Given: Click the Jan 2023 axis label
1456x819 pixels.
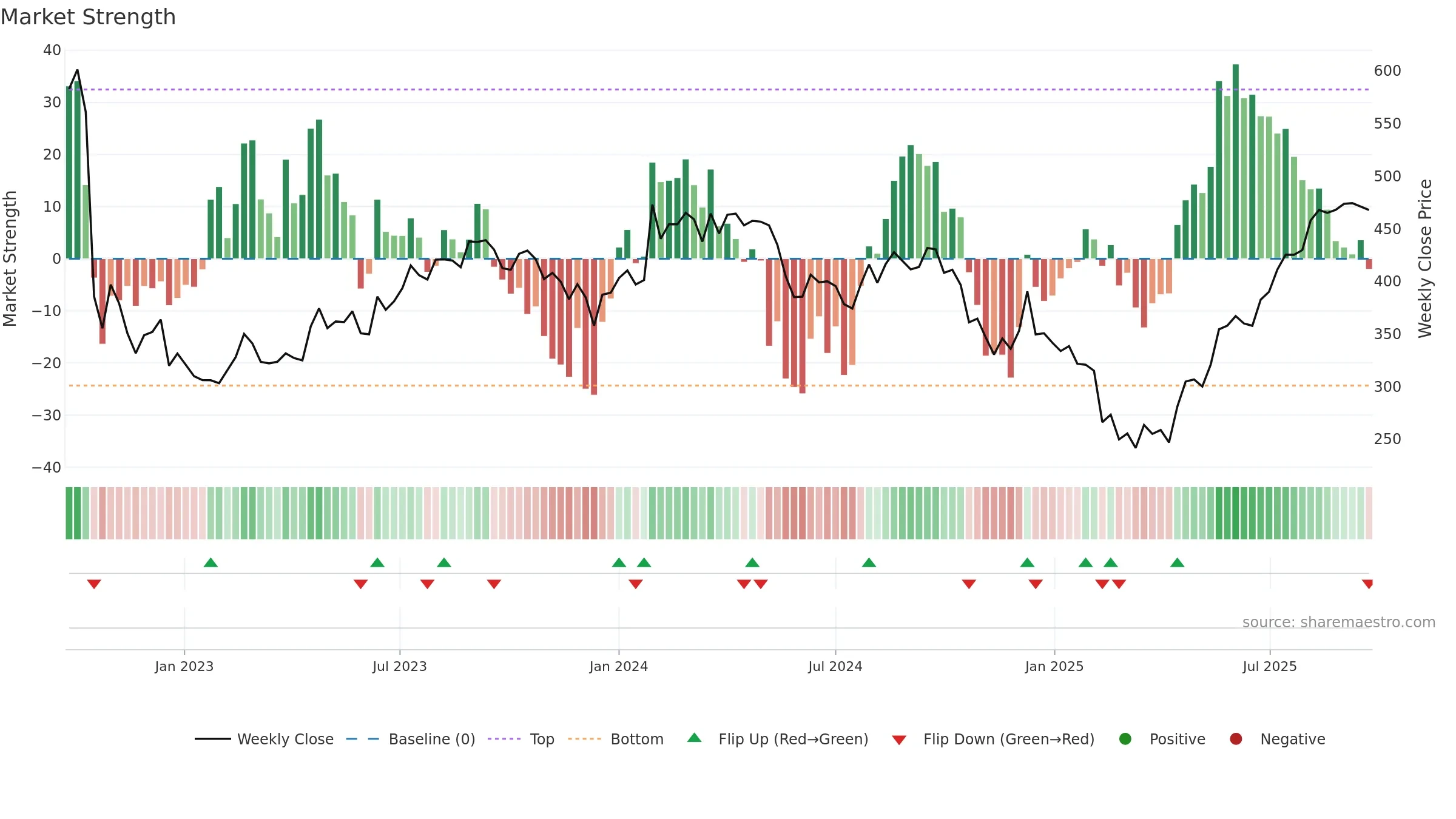Looking at the screenshot, I should point(184,667).
